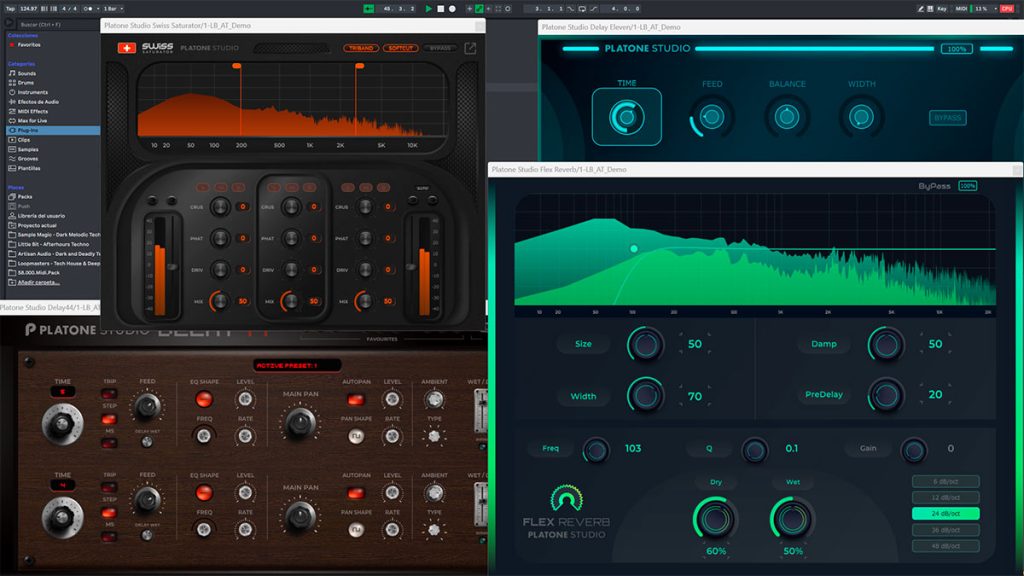Screen dimensions: 1024x576
Task: Select Clips category in browser
Action: pos(24,140)
